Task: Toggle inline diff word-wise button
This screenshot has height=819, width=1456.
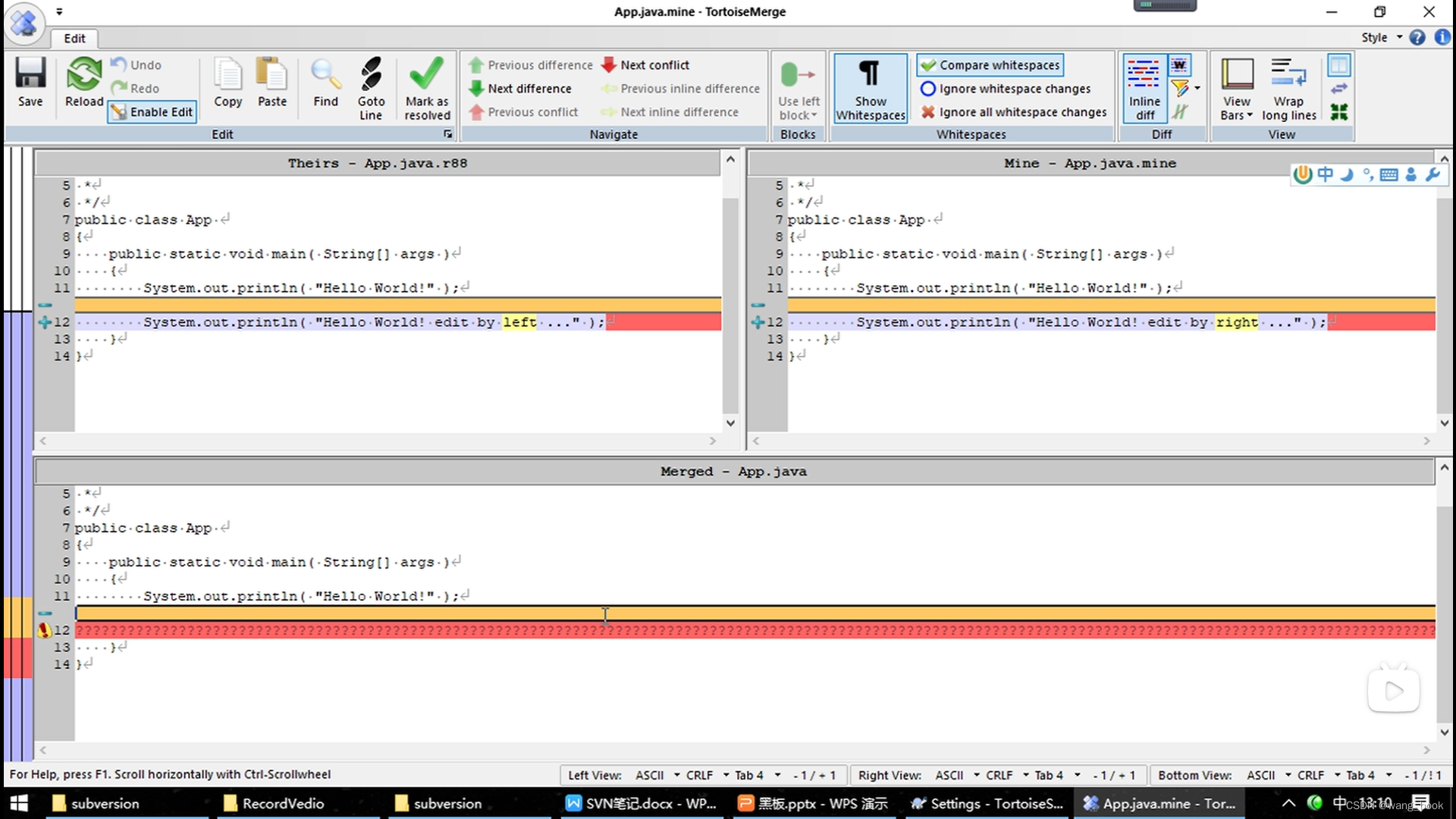Action: [1179, 65]
